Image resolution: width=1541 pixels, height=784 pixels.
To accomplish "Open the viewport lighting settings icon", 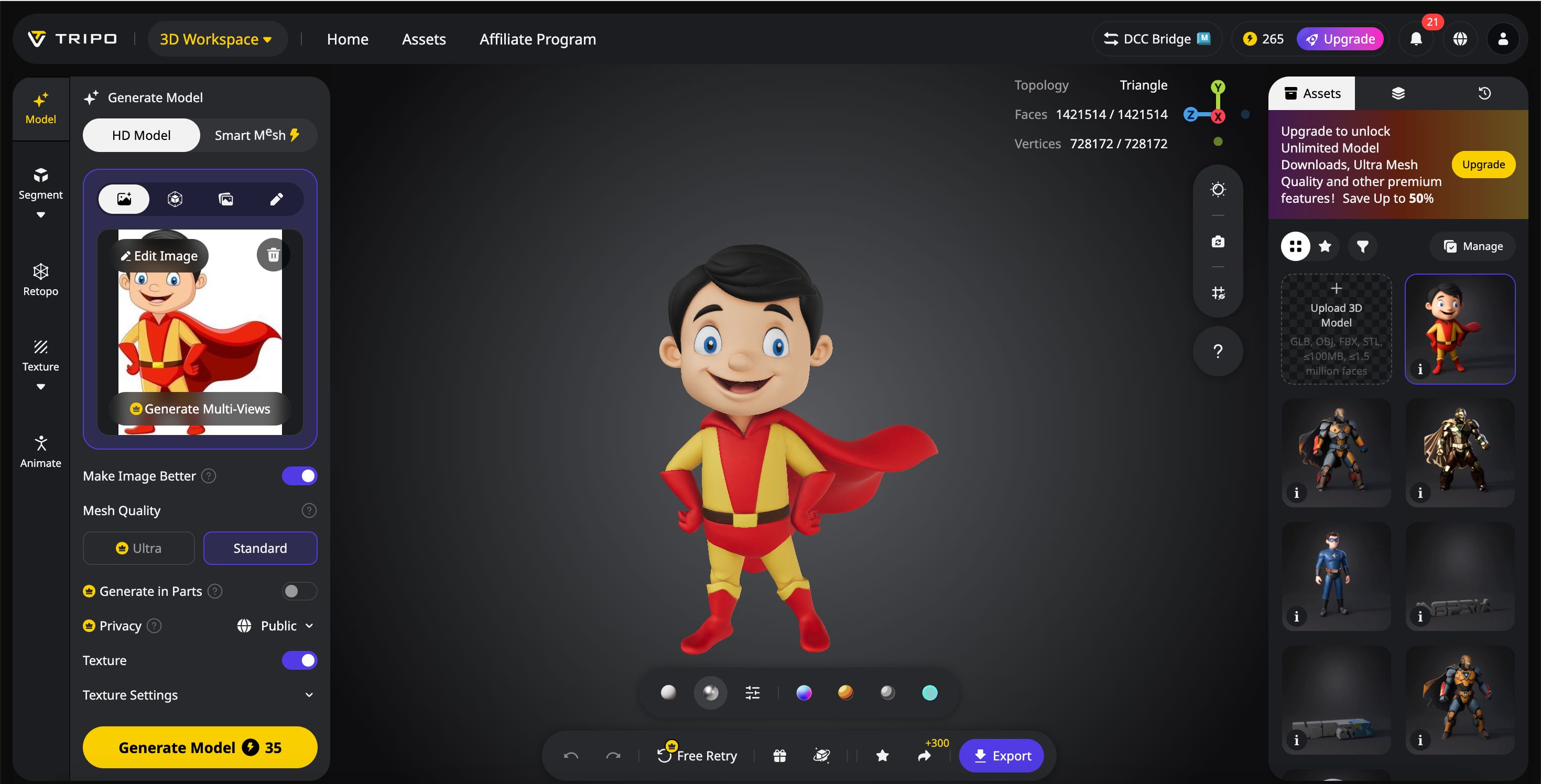I will coord(1218,190).
